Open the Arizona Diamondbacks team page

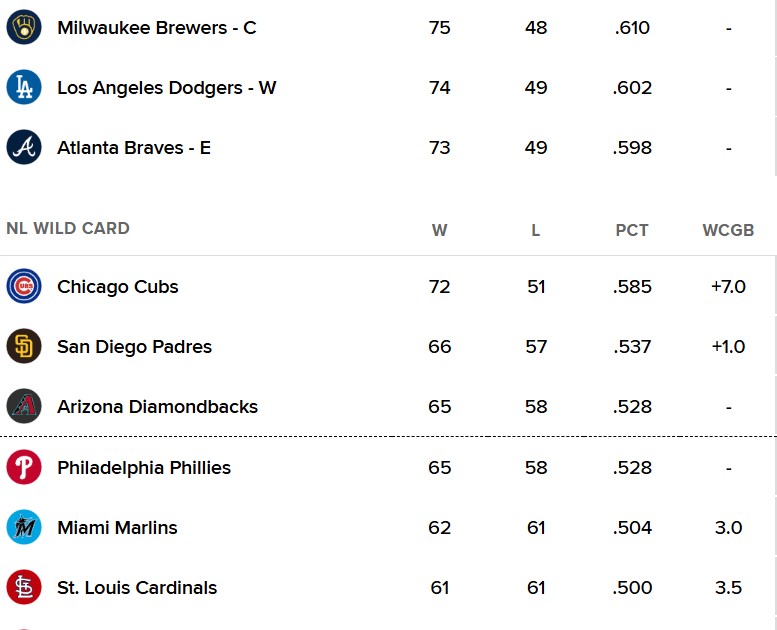[158, 406]
